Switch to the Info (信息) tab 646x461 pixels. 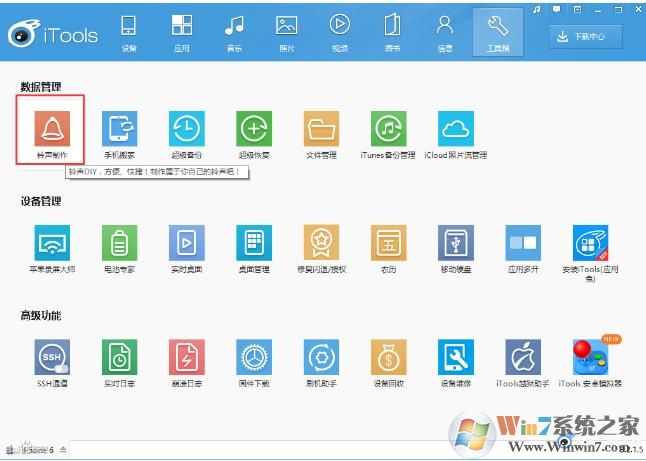445,32
